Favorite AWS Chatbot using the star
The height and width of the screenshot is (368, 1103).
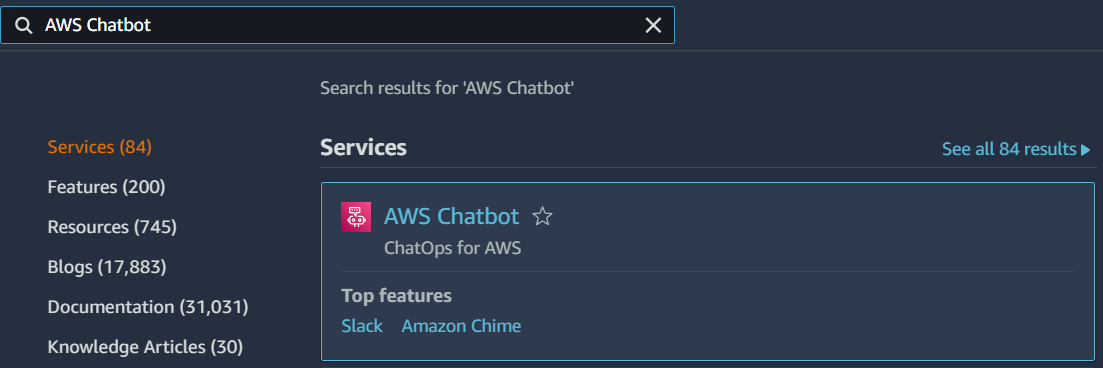coord(542,216)
